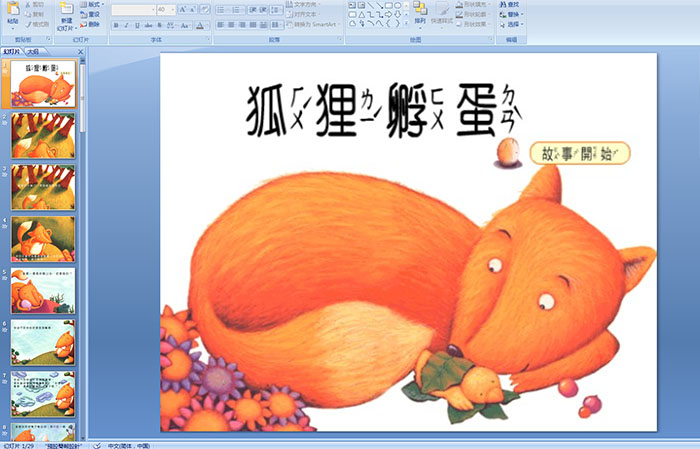Click the New Slide (新建幻灯片) icon

(x=67, y=9)
